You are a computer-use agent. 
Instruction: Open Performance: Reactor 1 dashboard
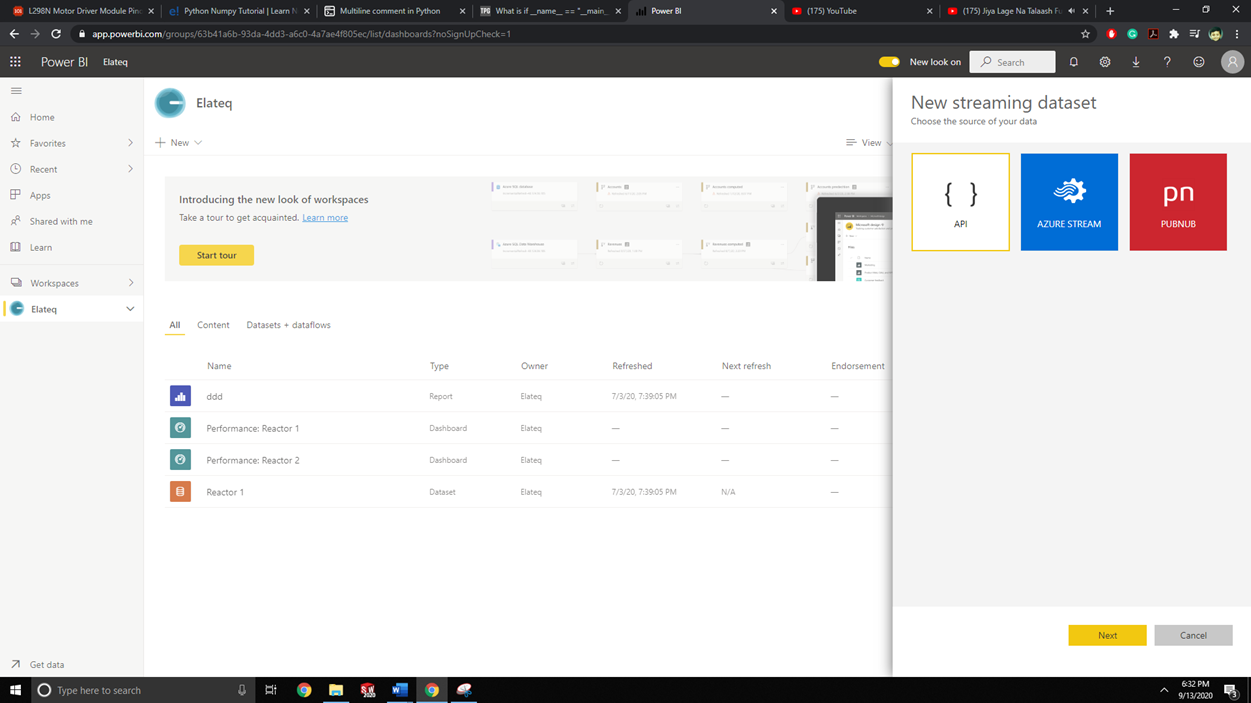tap(252, 429)
